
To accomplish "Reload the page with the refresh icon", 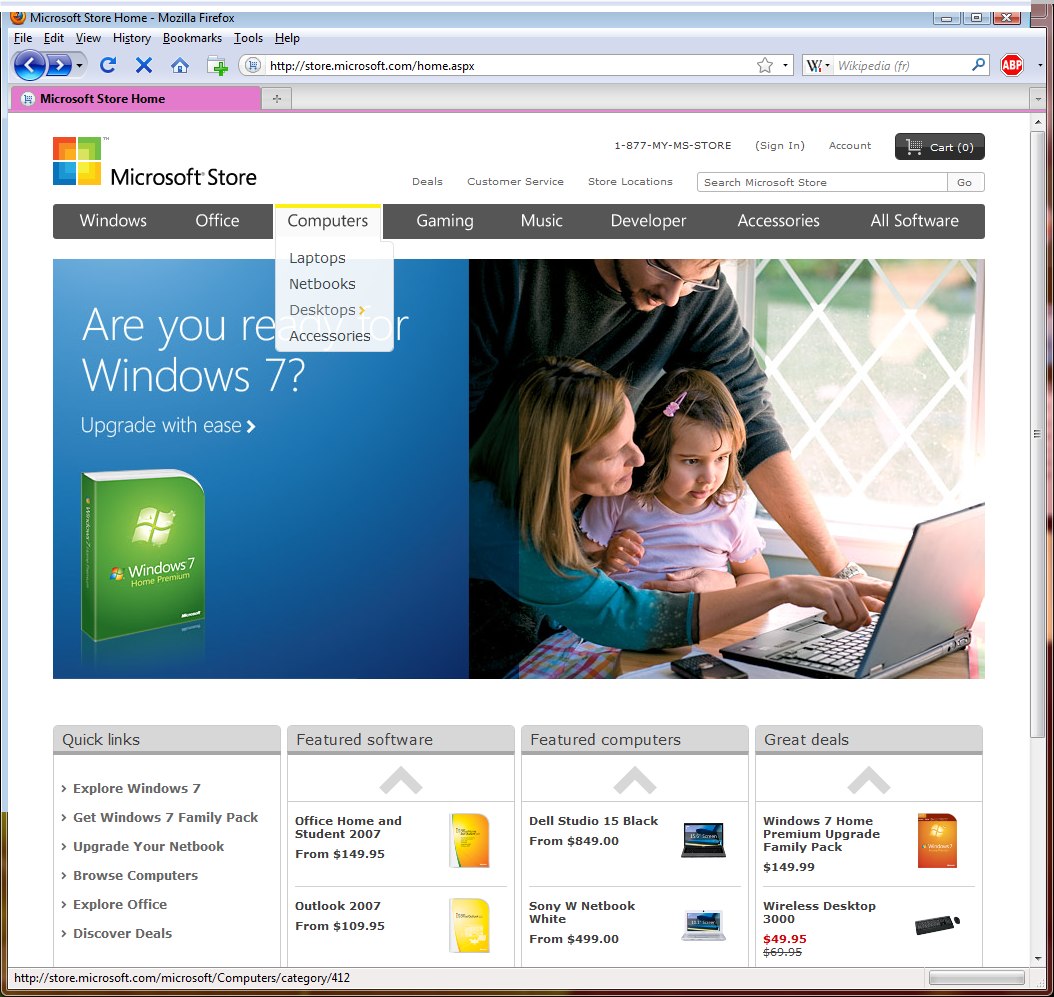I will coord(108,65).
